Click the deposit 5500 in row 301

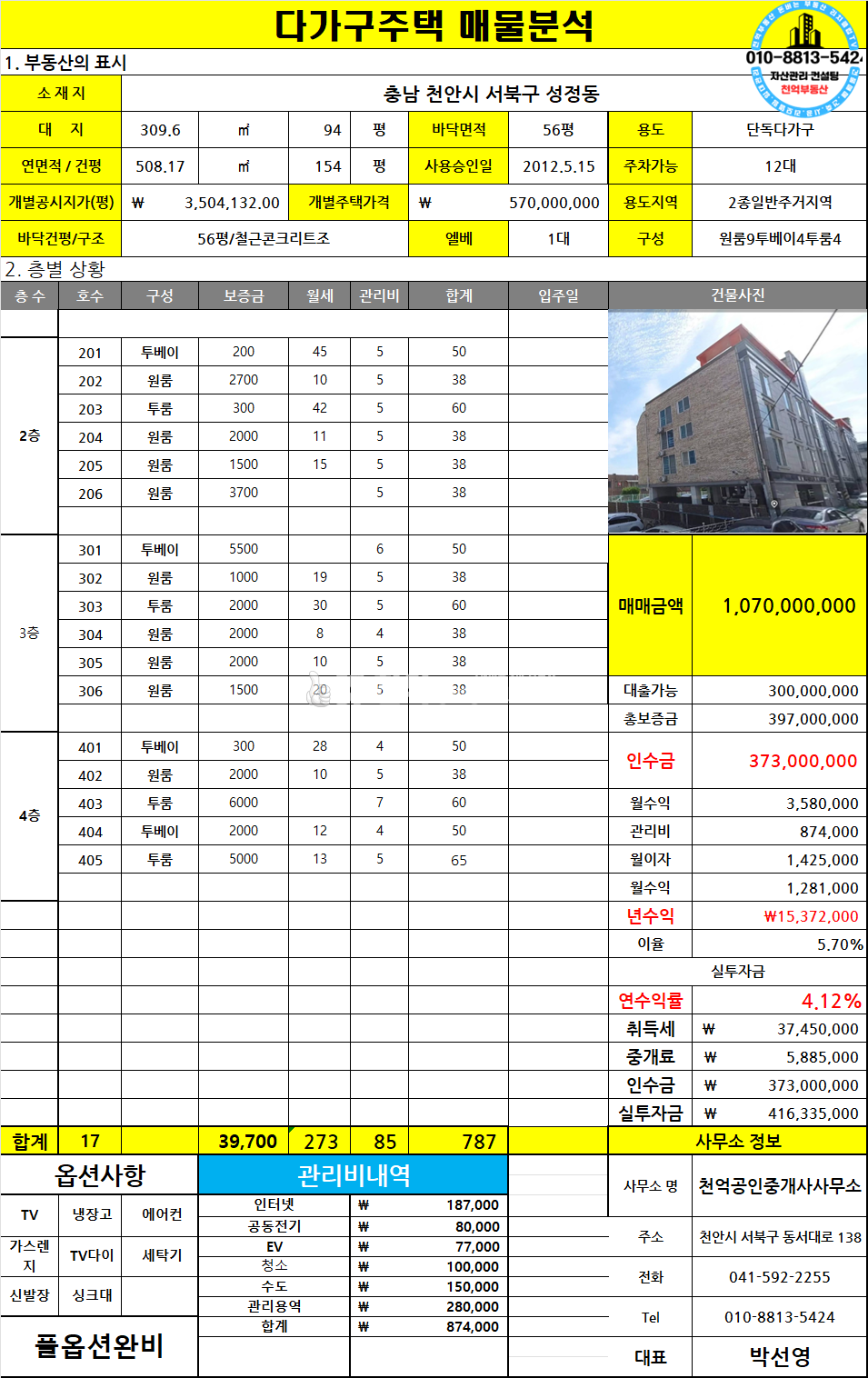click(x=244, y=549)
